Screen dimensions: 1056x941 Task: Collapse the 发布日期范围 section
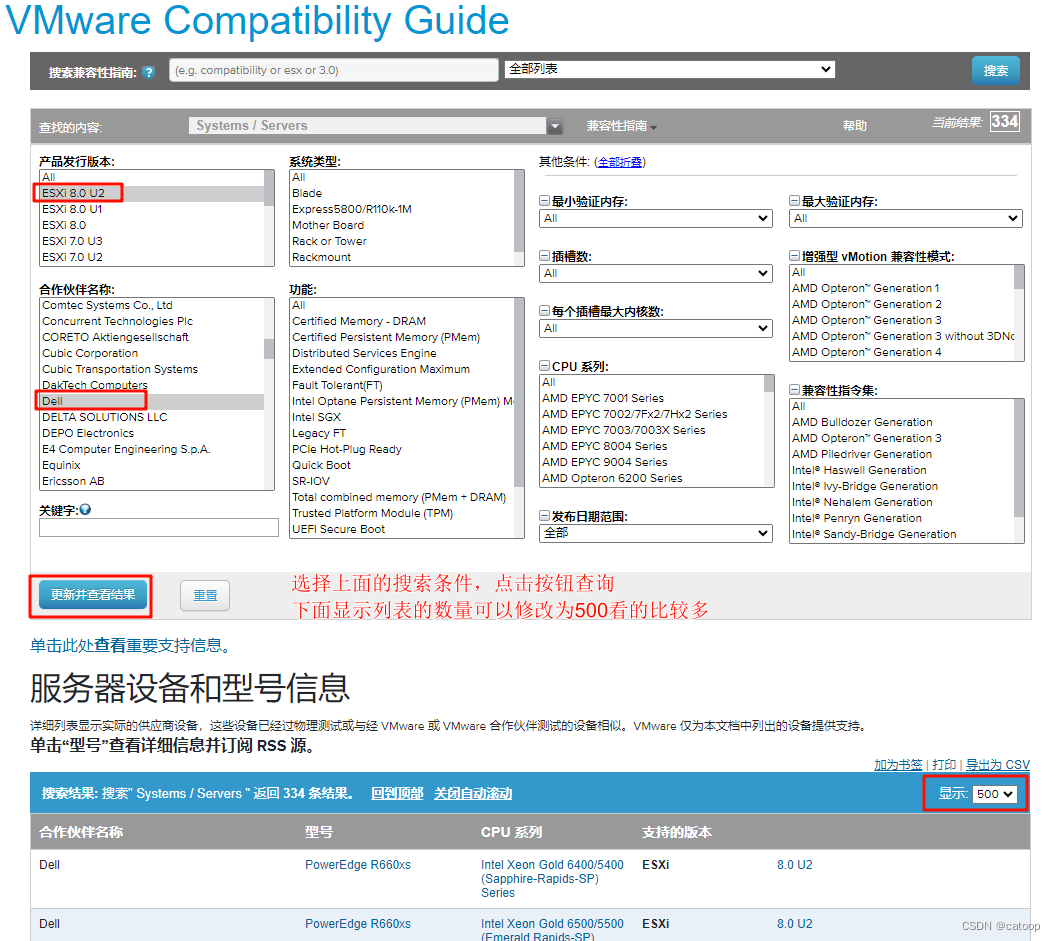(545, 516)
